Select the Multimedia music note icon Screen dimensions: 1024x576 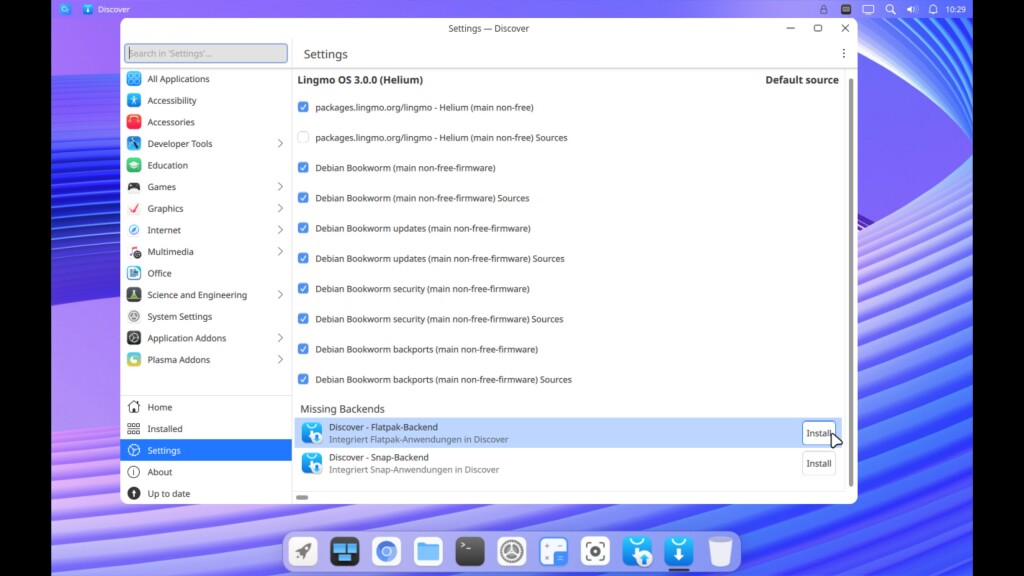click(x=134, y=251)
